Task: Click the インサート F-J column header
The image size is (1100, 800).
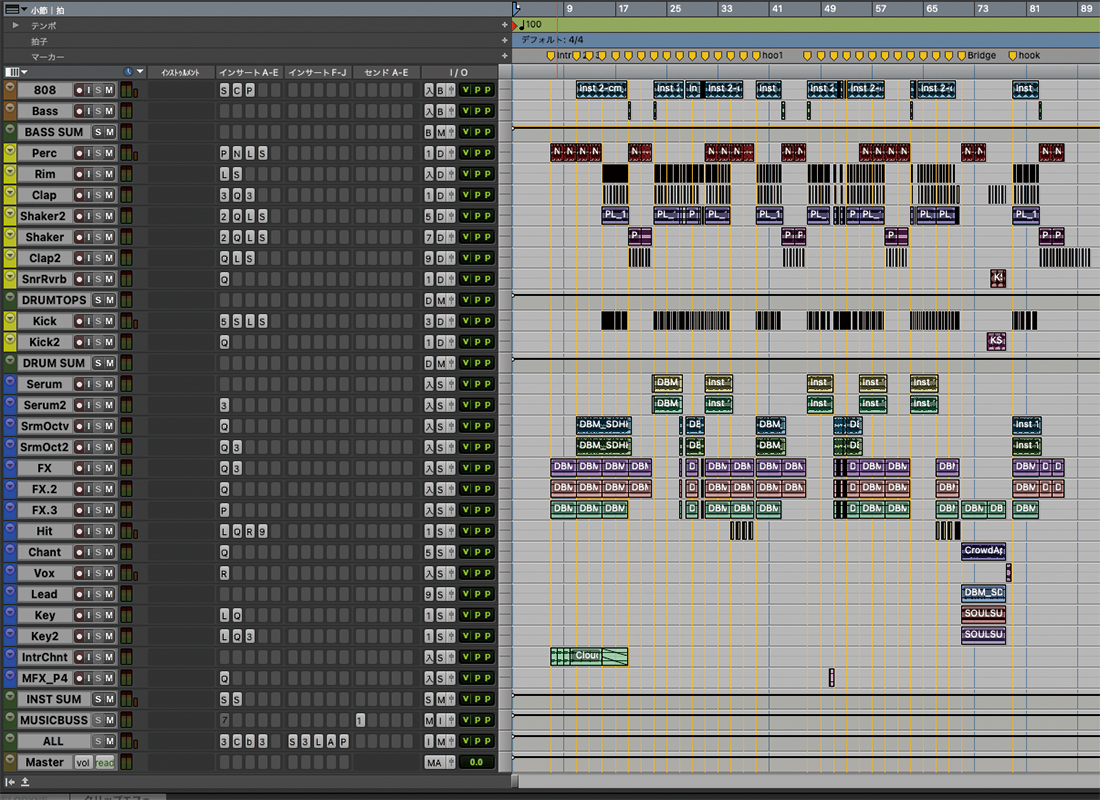Action: coord(317,72)
